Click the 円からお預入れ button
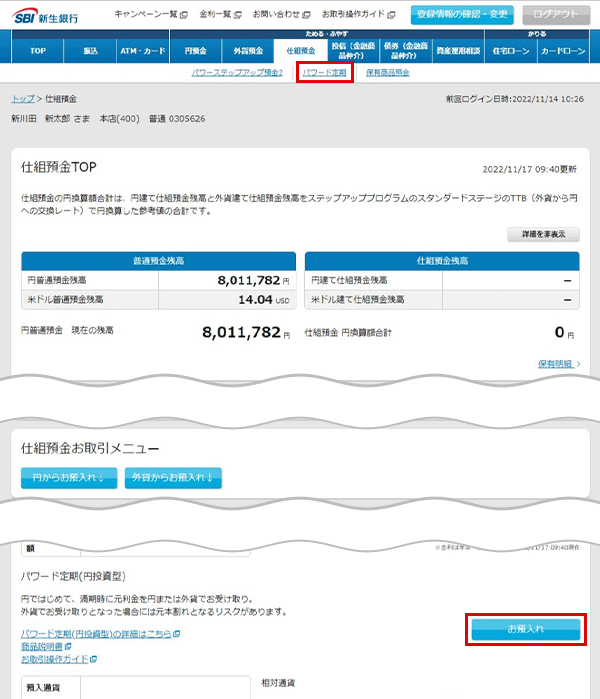Viewport: 600px width, 699px height. point(68,478)
